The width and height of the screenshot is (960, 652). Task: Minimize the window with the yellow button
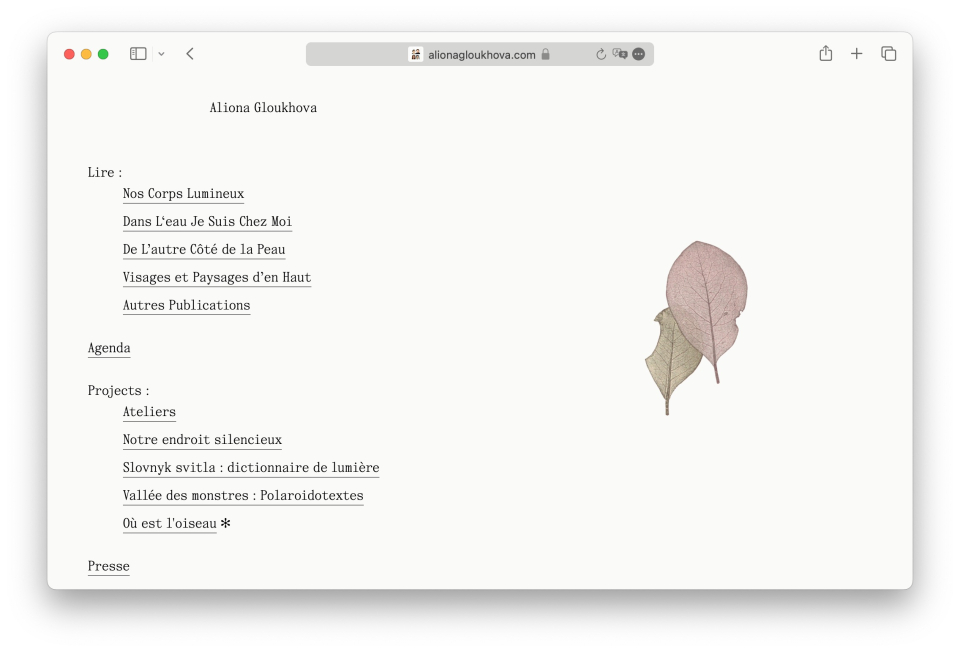click(x=86, y=54)
